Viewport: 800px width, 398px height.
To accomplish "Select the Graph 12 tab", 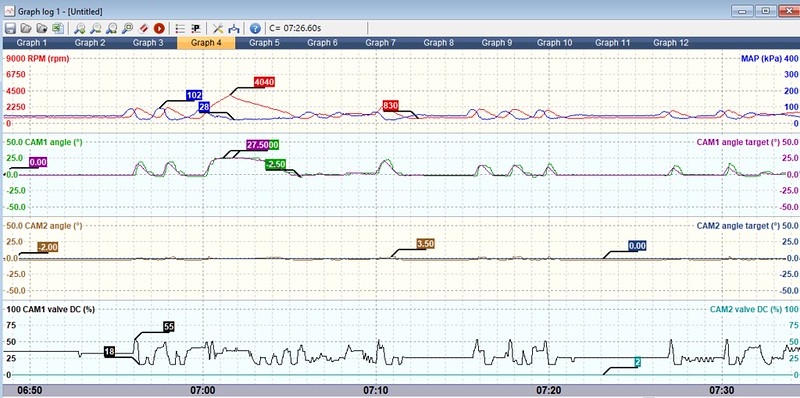I will [x=670, y=43].
